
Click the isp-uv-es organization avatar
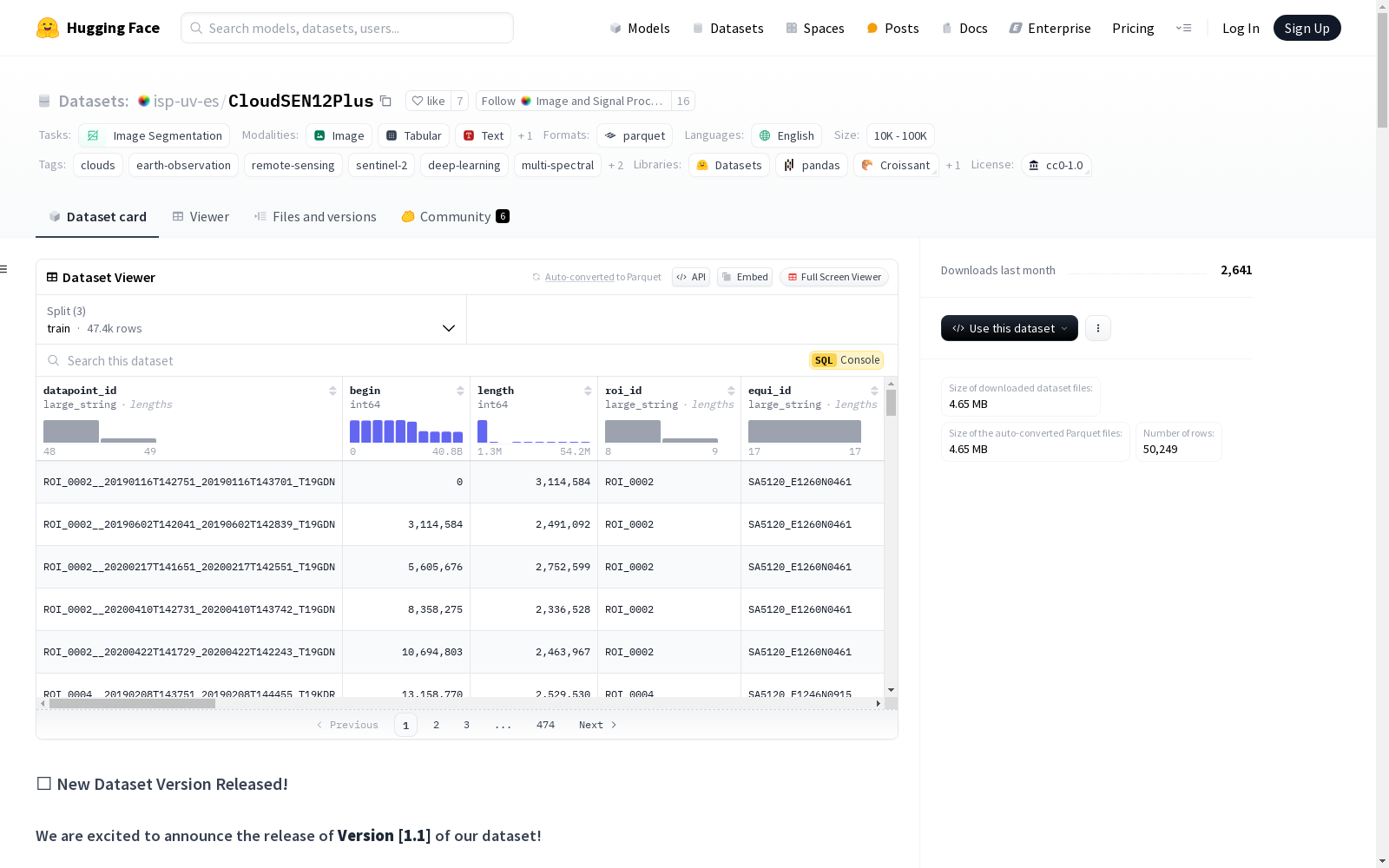[x=144, y=101]
